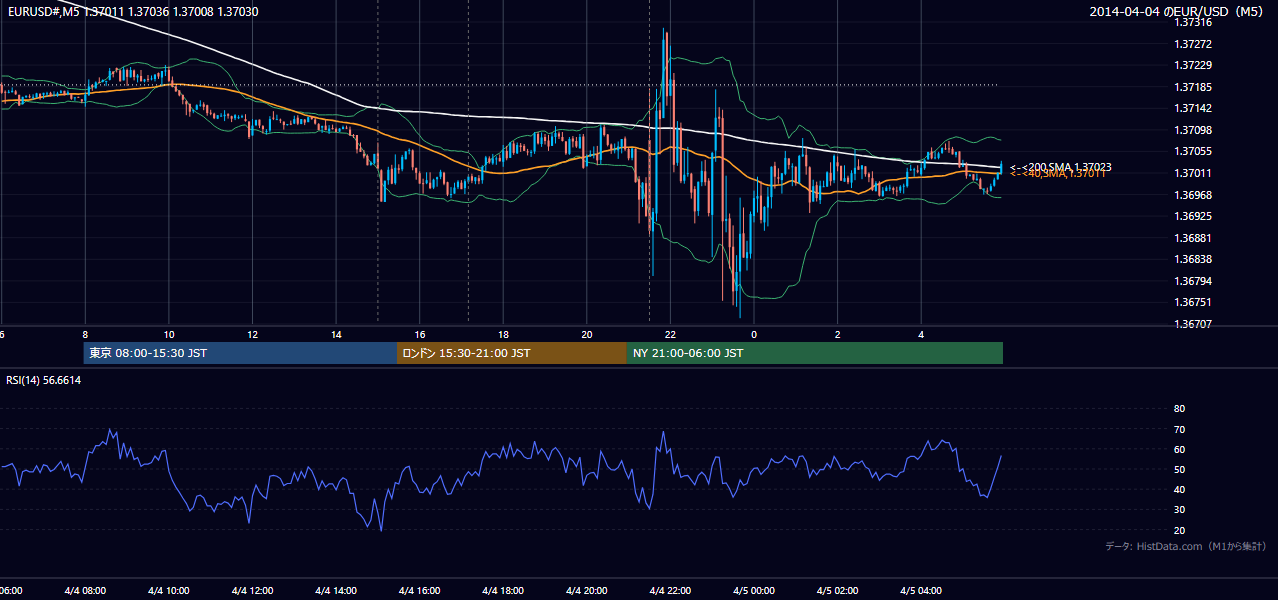Click hour 8 on the price chart axis
Screen dimensions: 1278x600
pyautogui.click(x=85, y=335)
